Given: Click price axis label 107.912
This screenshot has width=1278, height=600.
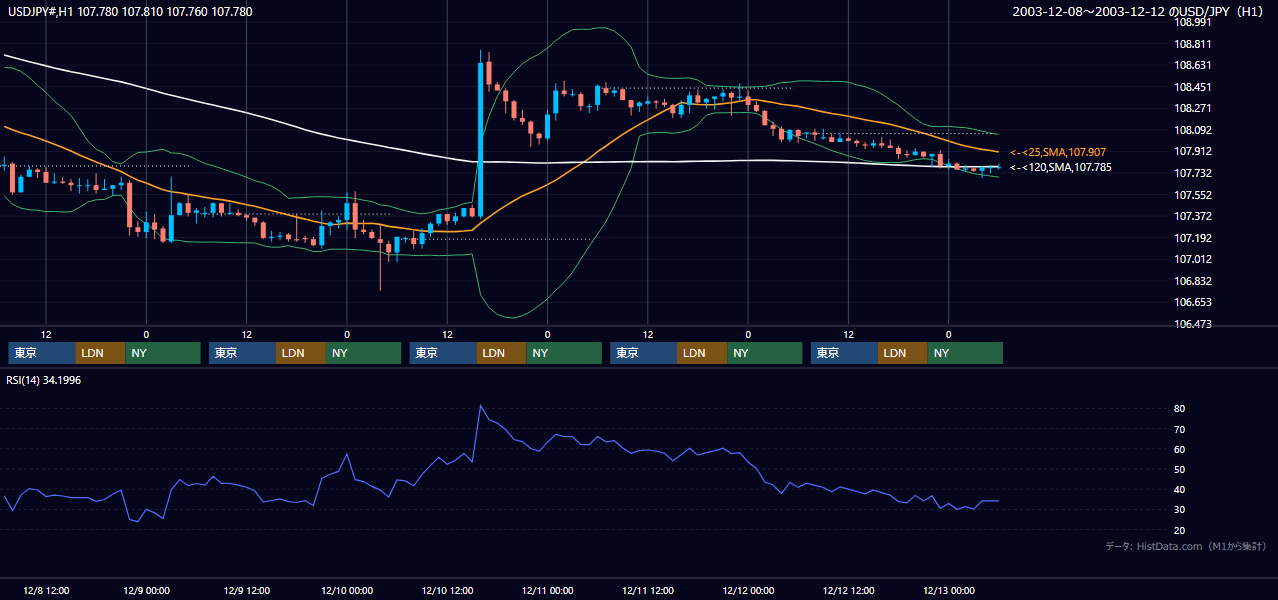Looking at the screenshot, I should coord(1193,152).
